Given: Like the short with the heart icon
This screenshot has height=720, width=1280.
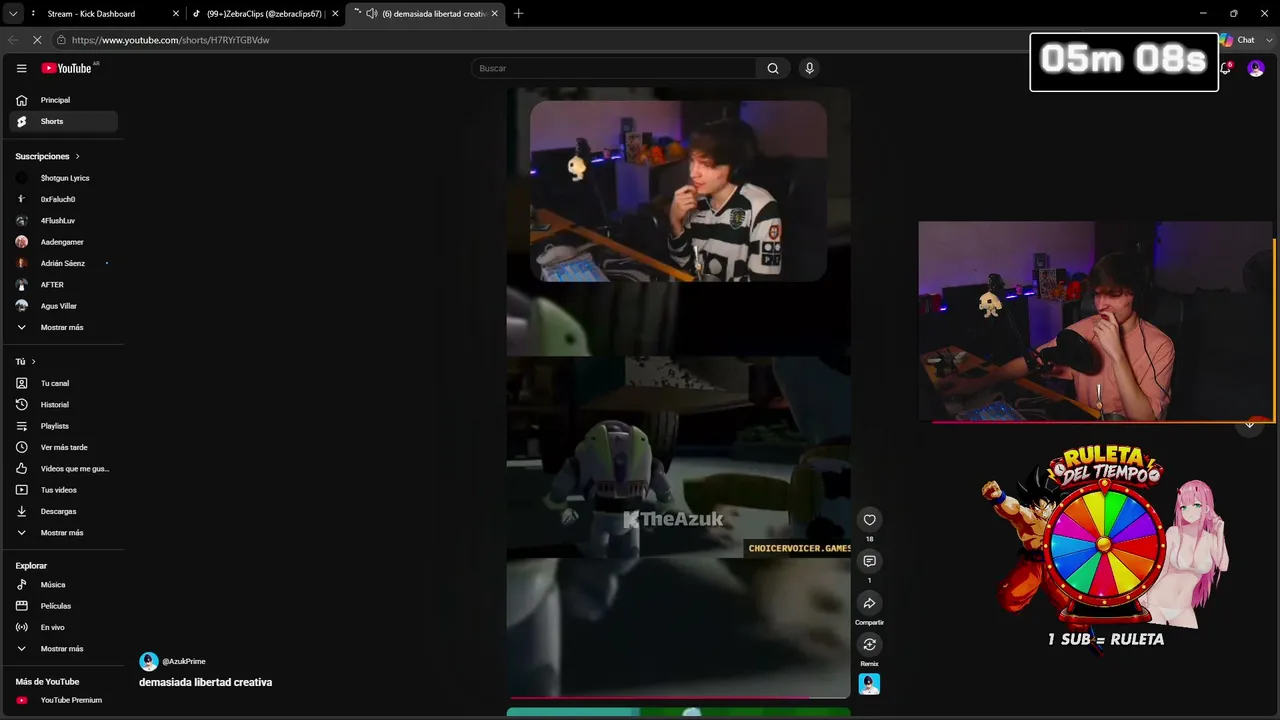Looking at the screenshot, I should [x=869, y=520].
